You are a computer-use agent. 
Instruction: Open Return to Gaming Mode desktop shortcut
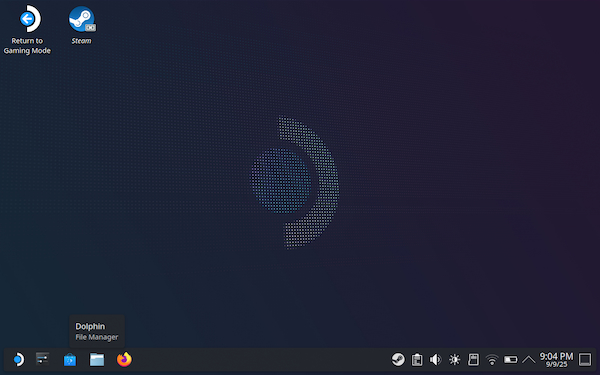(27, 29)
